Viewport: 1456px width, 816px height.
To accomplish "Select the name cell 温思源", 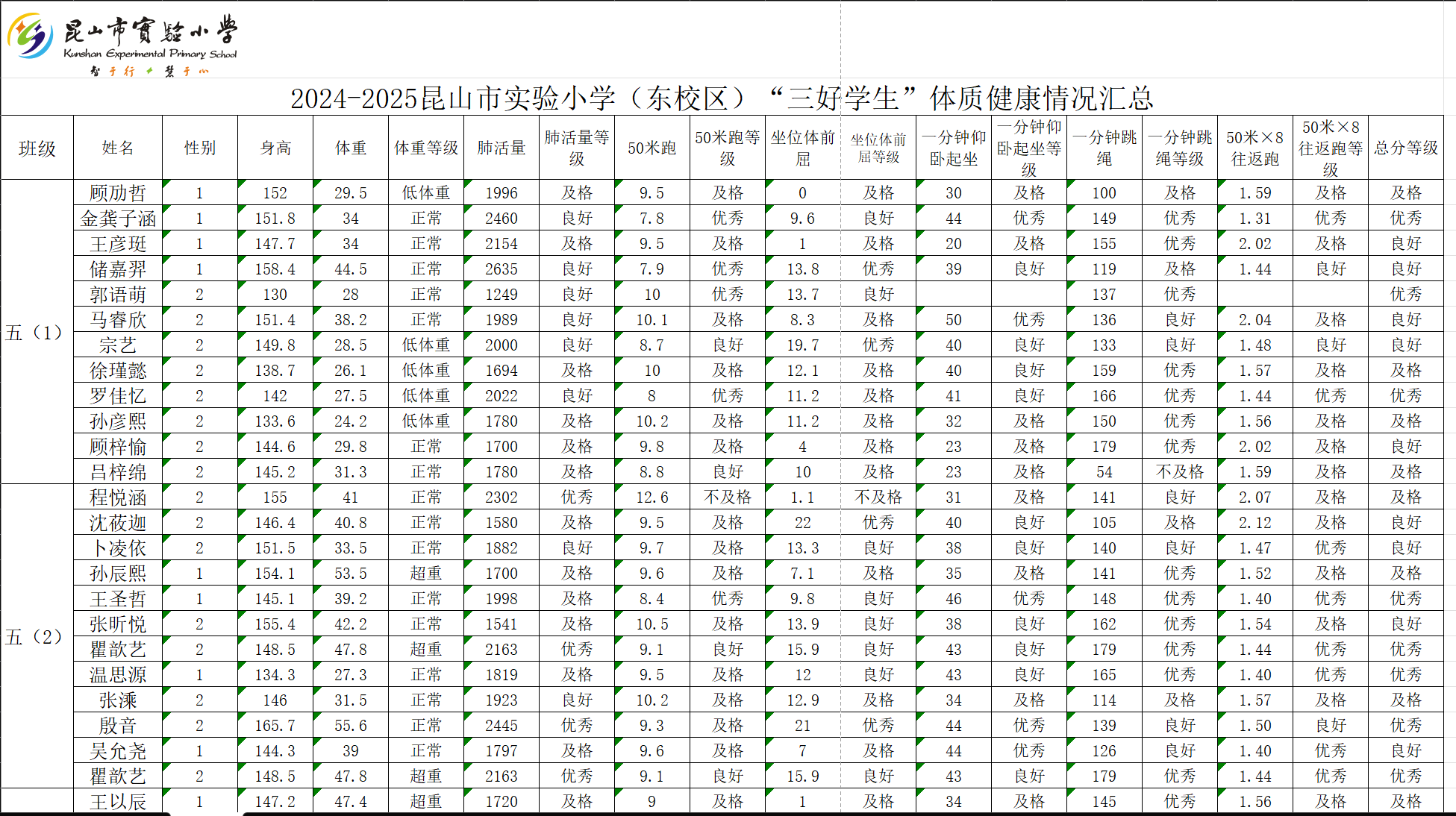I will tap(118, 675).
